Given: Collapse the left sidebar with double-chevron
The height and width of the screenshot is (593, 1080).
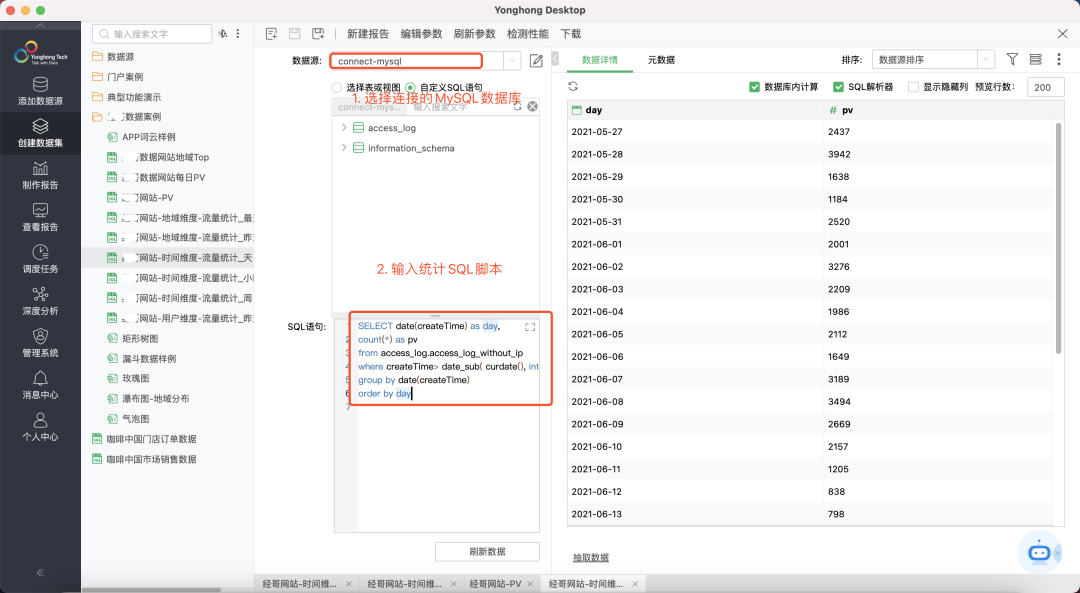Looking at the screenshot, I should [40, 572].
